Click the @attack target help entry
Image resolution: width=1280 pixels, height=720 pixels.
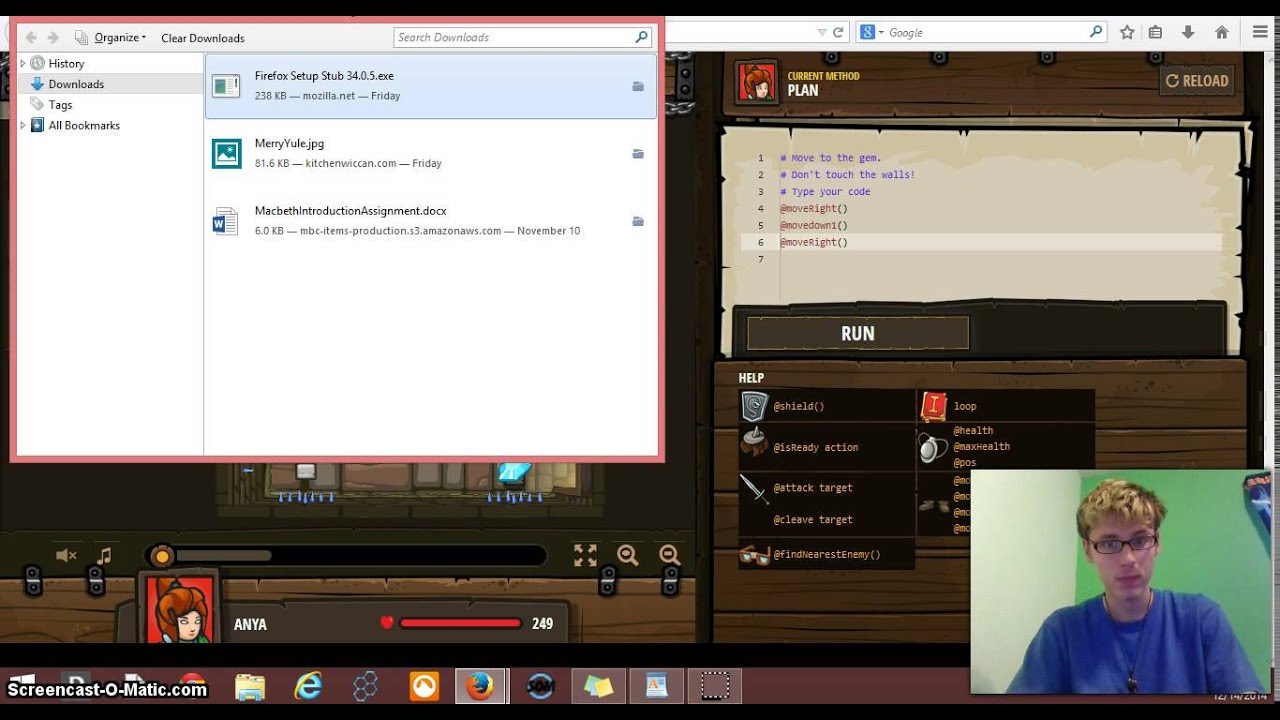click(813, 488)
